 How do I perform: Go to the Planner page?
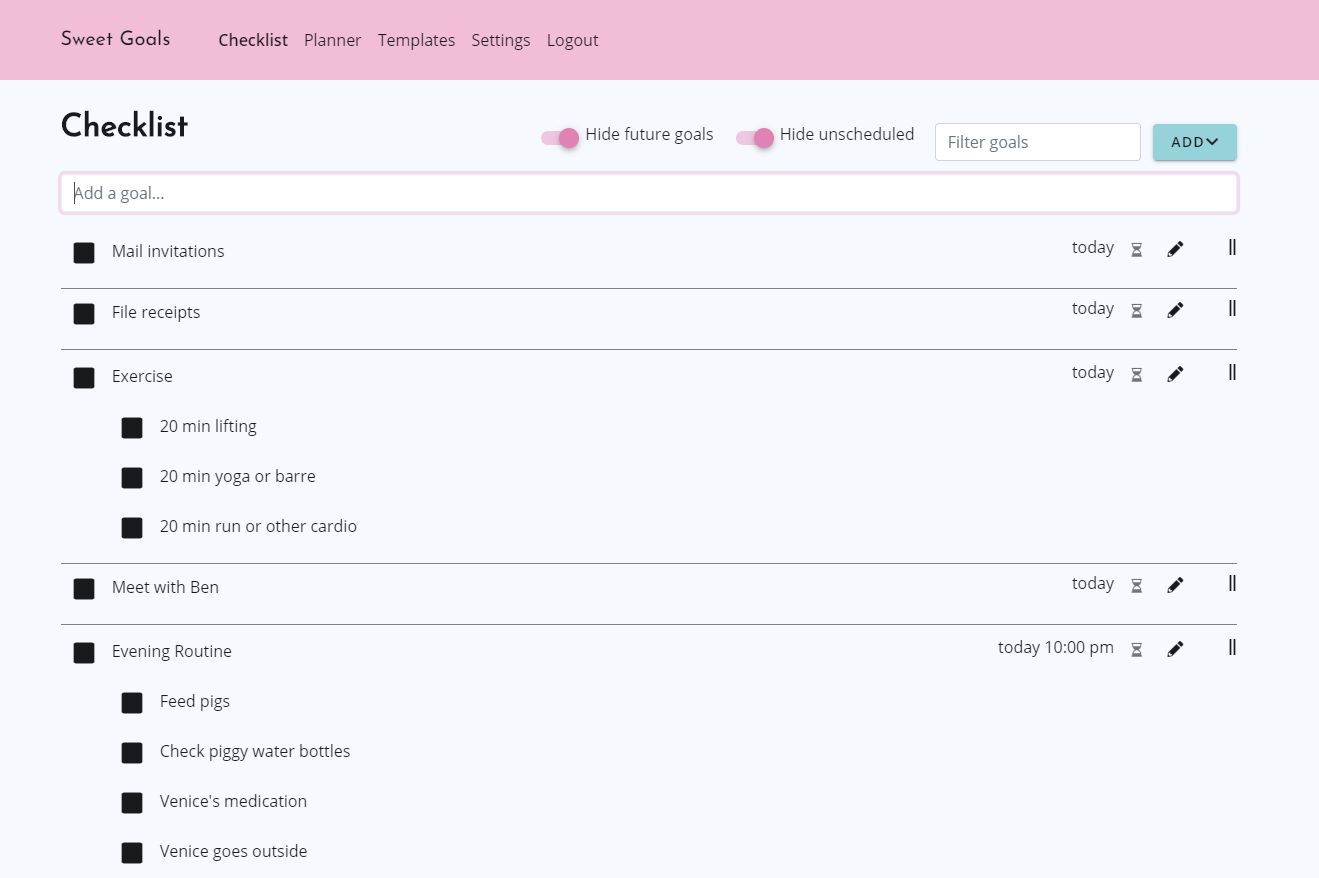pyautogui.click(x=333, y=40)
